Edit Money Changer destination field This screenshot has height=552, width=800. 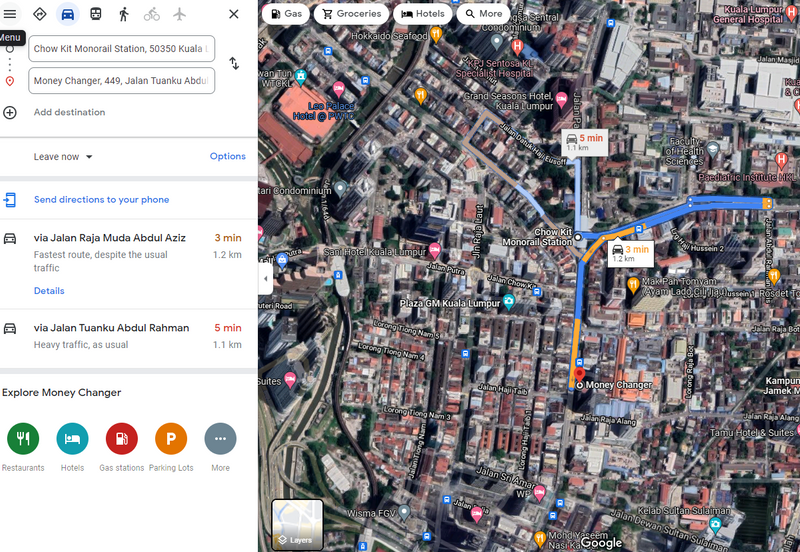click(x=121, y=81)
